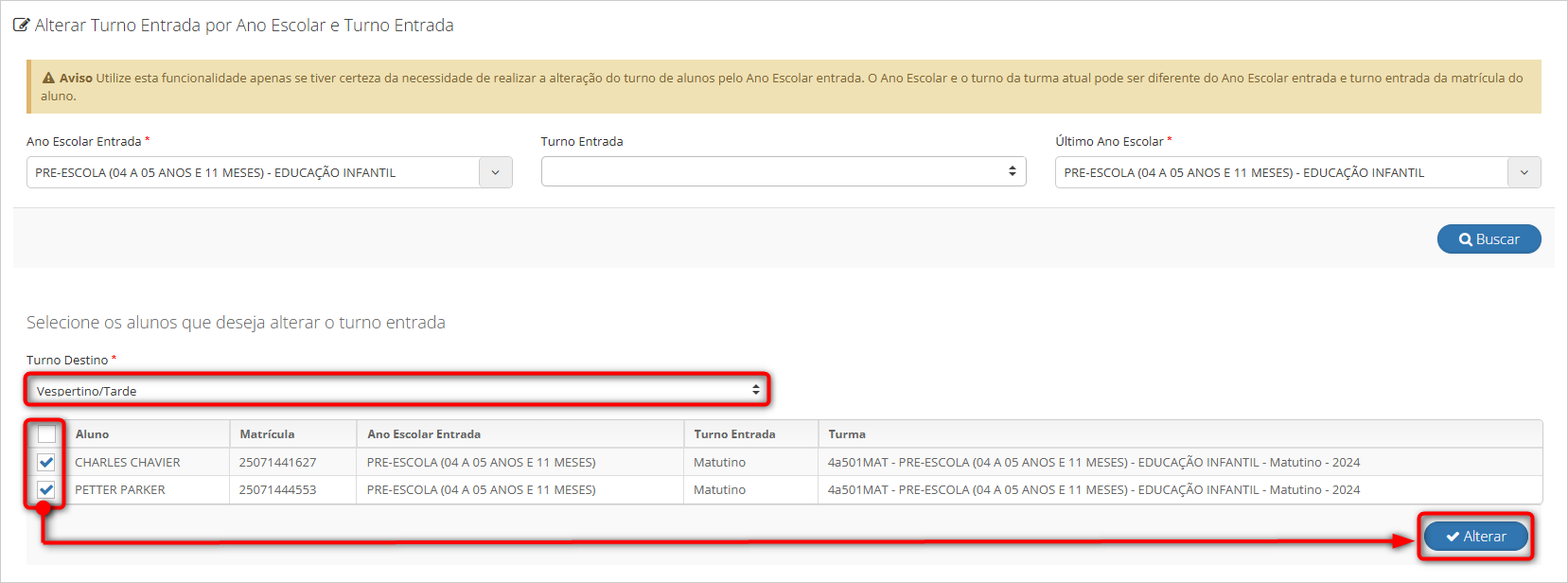Click matrícula 25071444553 in the table

pyautogui.click(x=277, y=490)
